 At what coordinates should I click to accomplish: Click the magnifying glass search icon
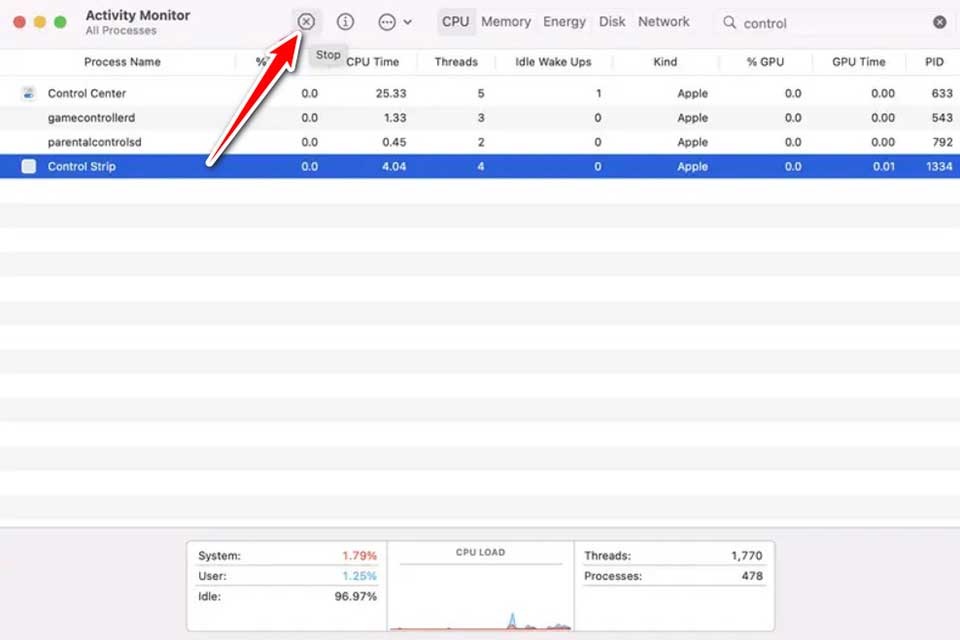pyautogui.click(x=729, y=23)
